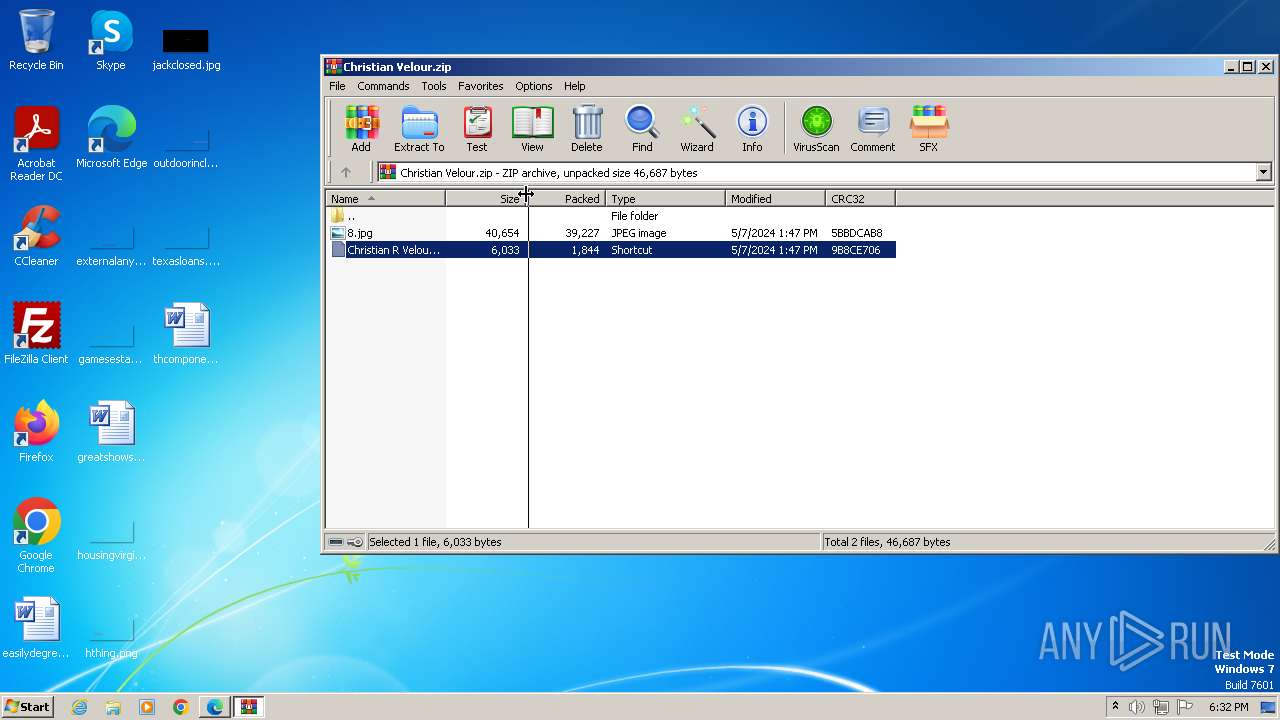The image size is (1280, 720).
Task: Open CCleaner desktop shortcut
Action: tap(36, 236)
